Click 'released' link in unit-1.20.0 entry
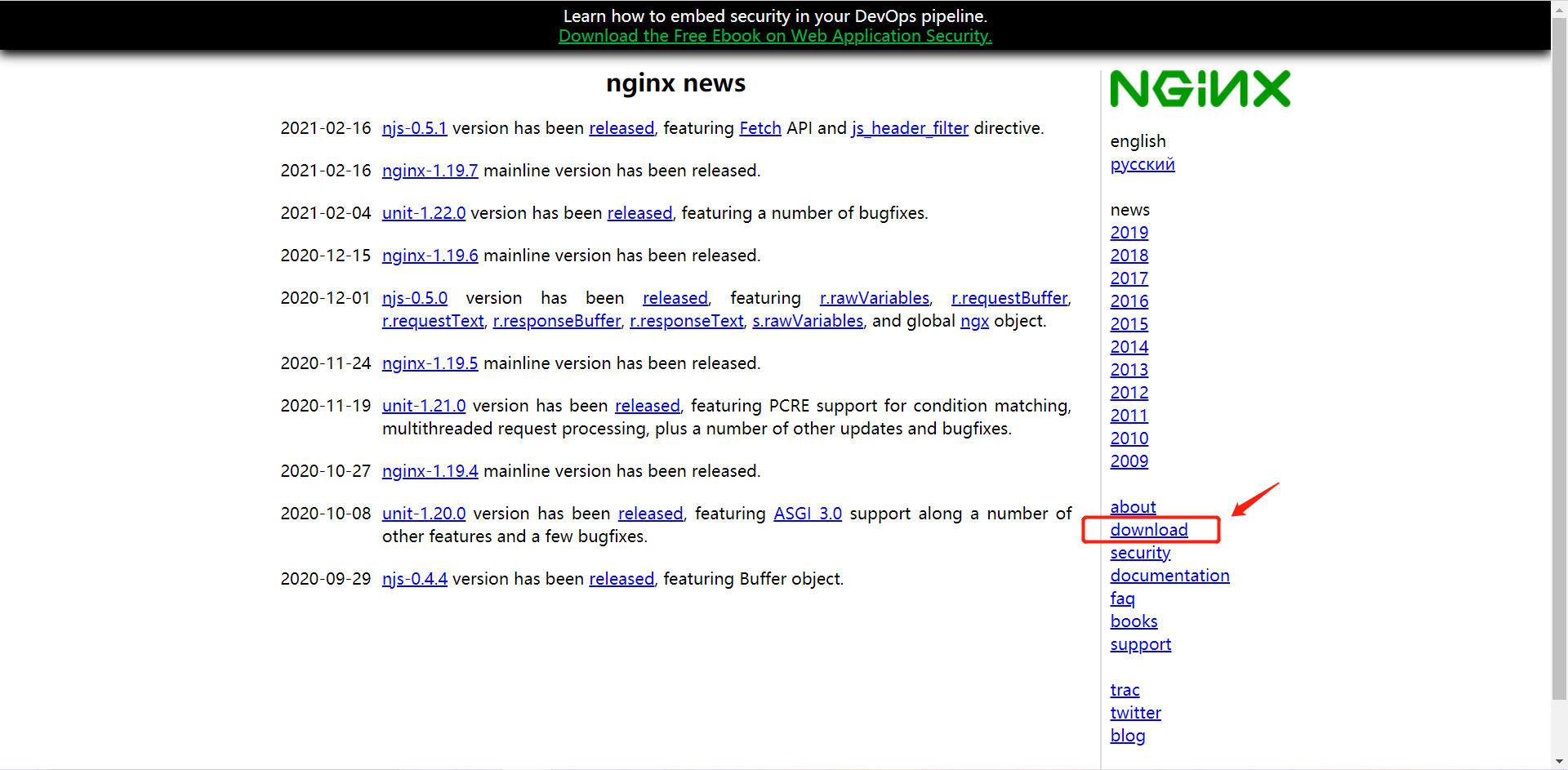The width and height of the screenshot is (1568, 770). (x=651, y=514)
